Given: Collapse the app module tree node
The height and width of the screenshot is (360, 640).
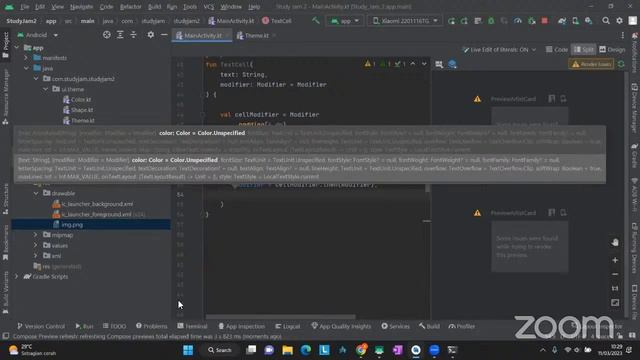Looking at the screenshot, I should pos(17,48).
